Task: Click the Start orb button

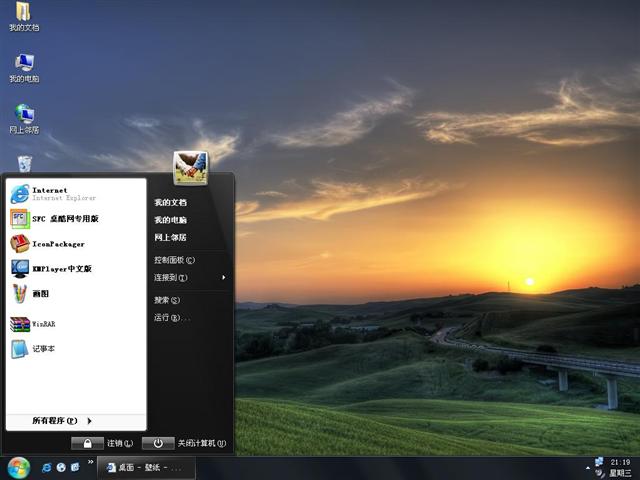Action: [x=19, y=468]
